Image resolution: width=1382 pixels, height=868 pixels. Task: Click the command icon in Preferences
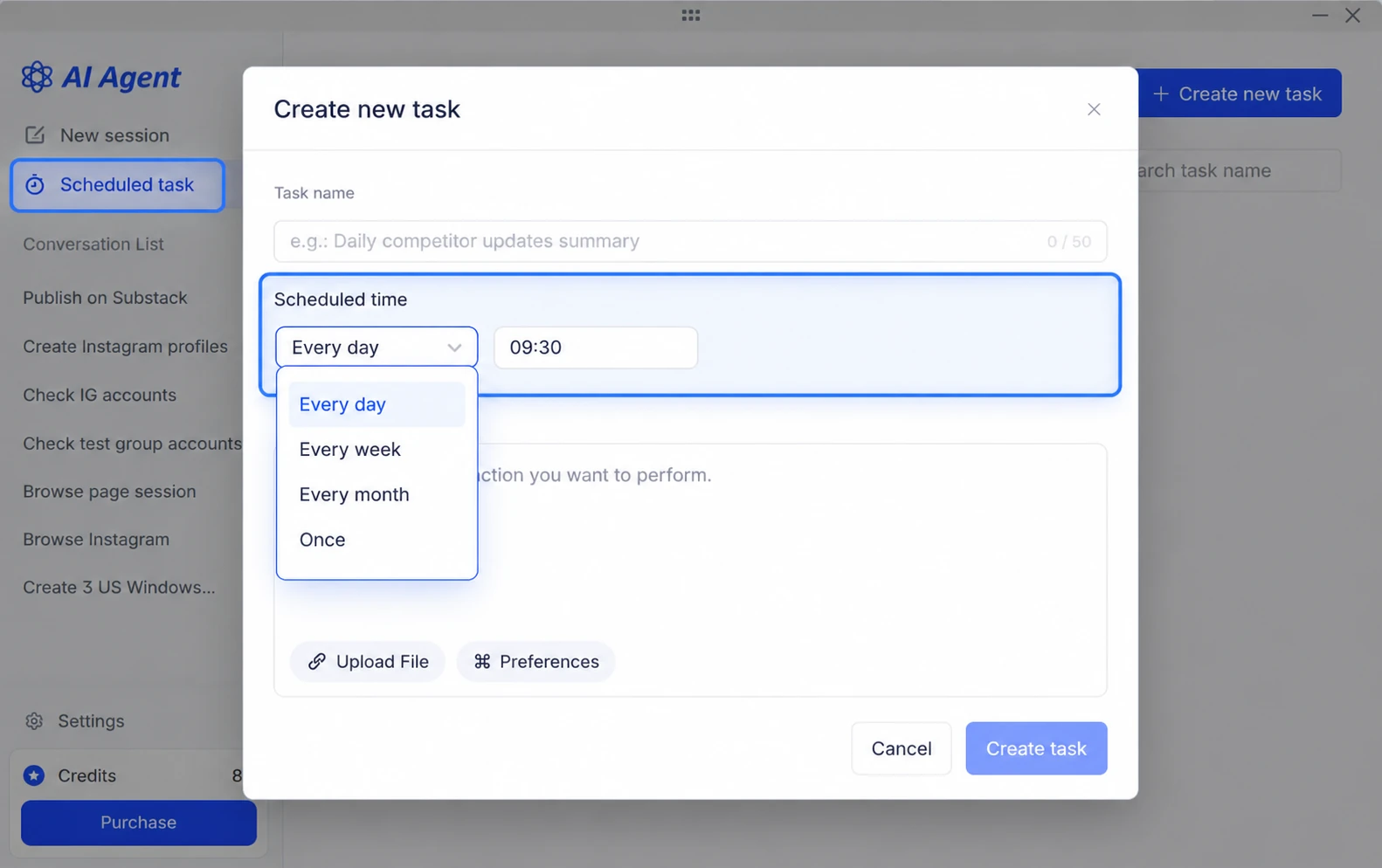[x=482, y=662]
